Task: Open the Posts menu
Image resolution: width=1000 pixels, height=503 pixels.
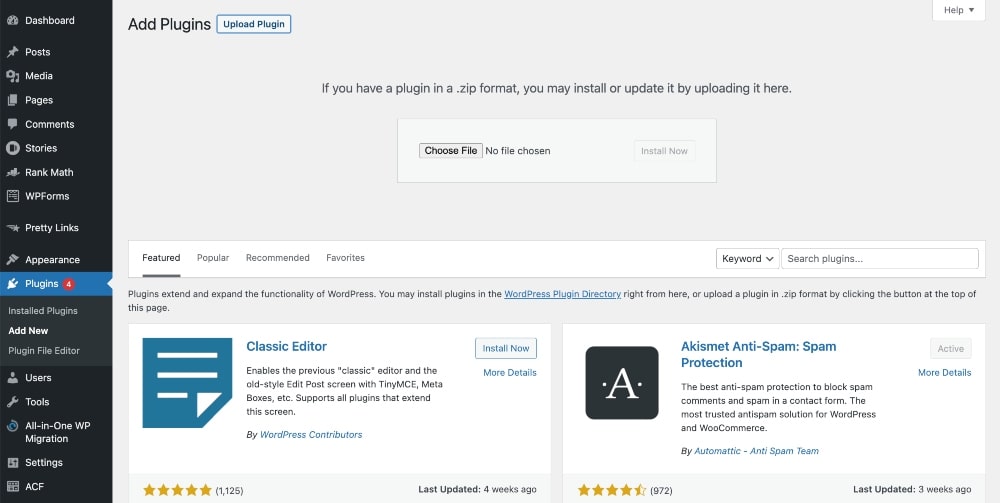Action: [x=38, y=52]
